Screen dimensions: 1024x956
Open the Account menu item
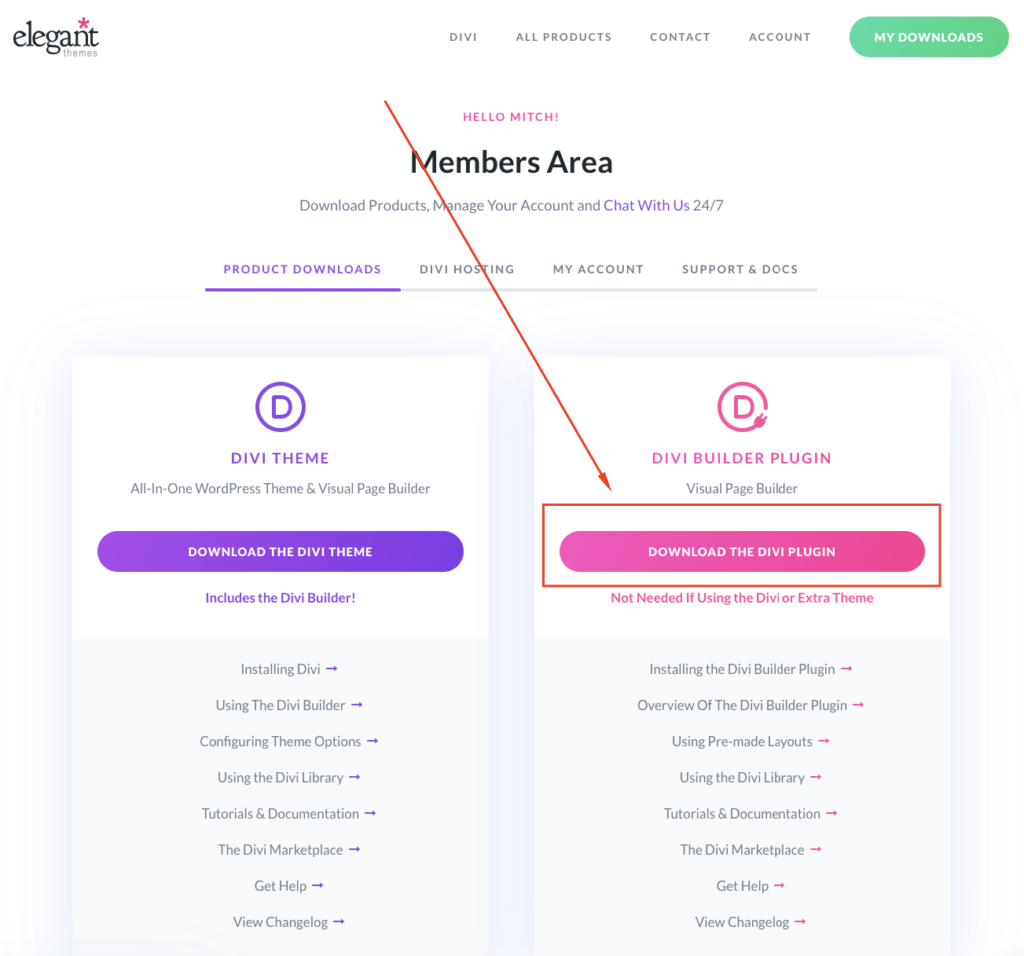(x=780, y=37)
